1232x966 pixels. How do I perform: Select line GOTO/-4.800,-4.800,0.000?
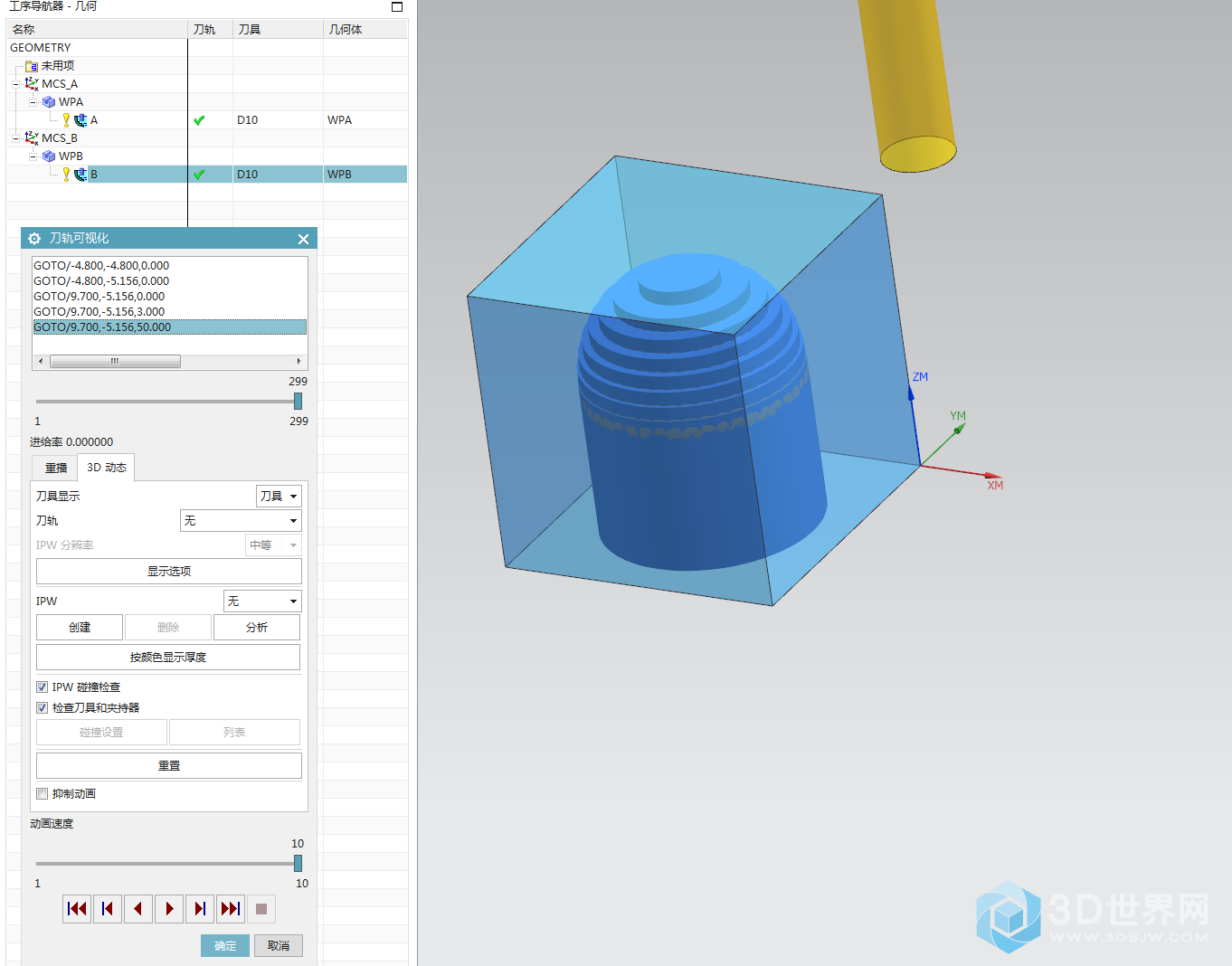coord(170,266)
